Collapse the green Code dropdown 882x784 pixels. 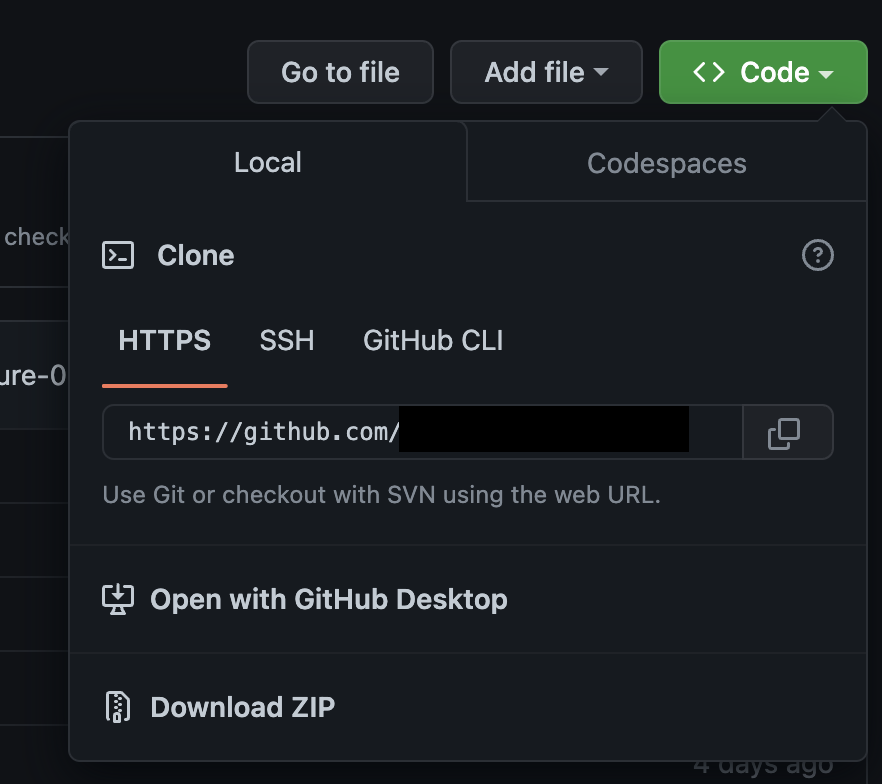coord(762,71)
